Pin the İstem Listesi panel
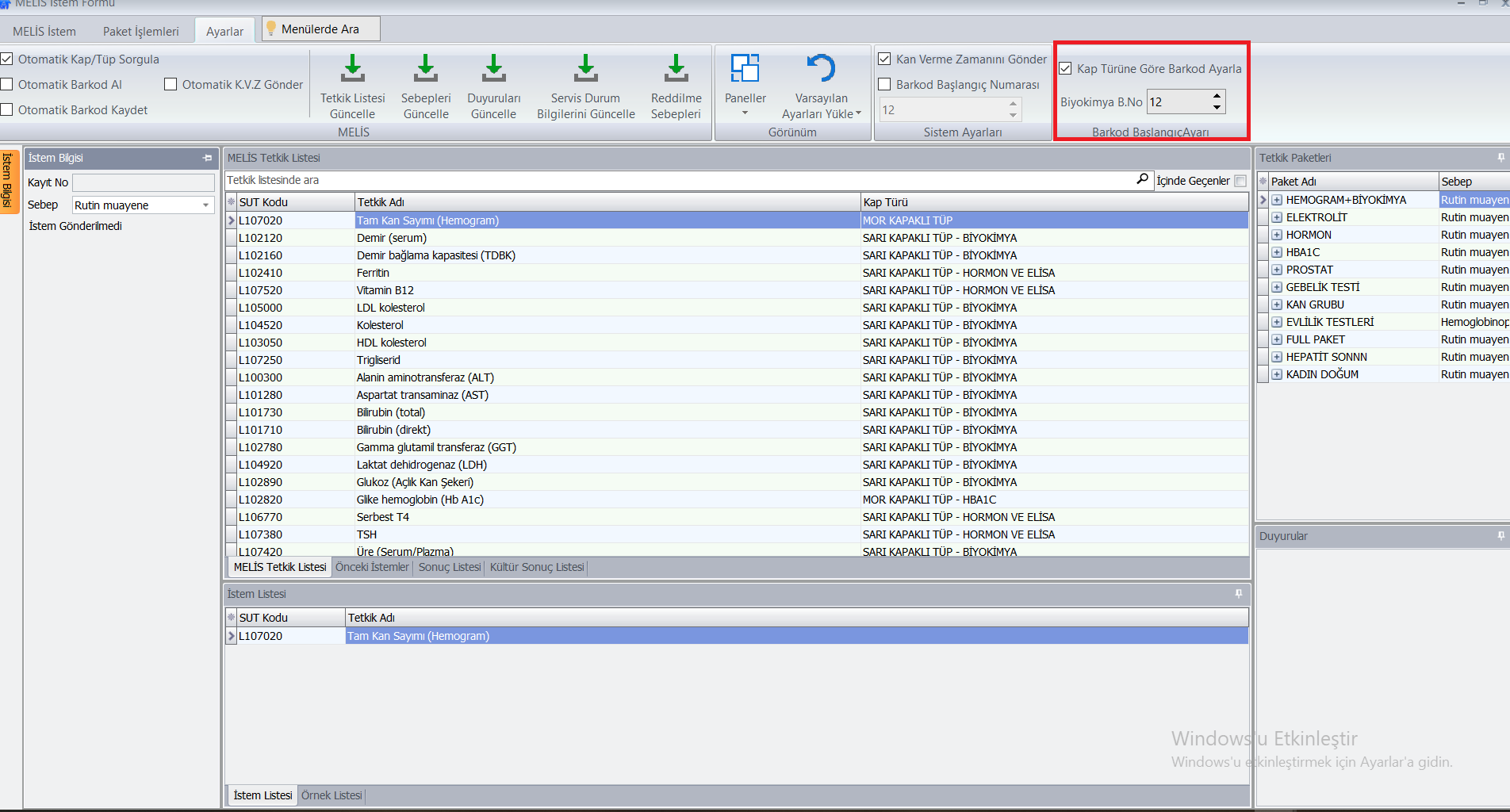This screenshot has height=812, width=1510. pyautogui.click(x=1238, y=594)
